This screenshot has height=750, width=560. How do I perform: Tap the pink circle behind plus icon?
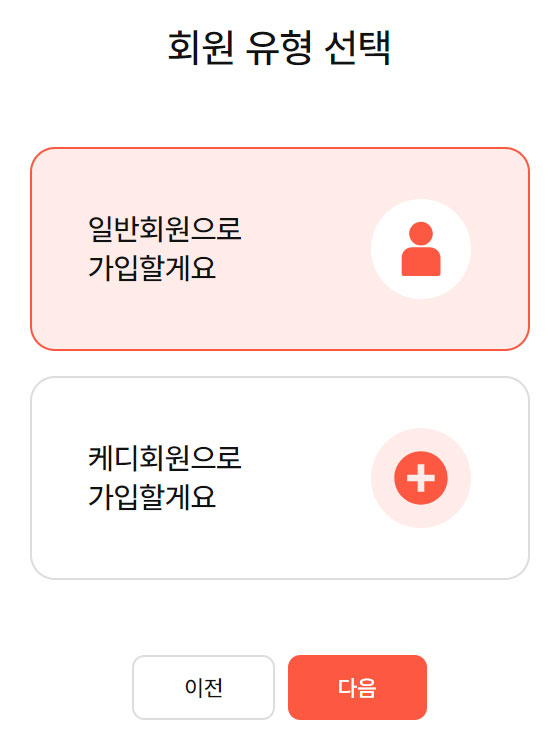(x=421, y=478)
